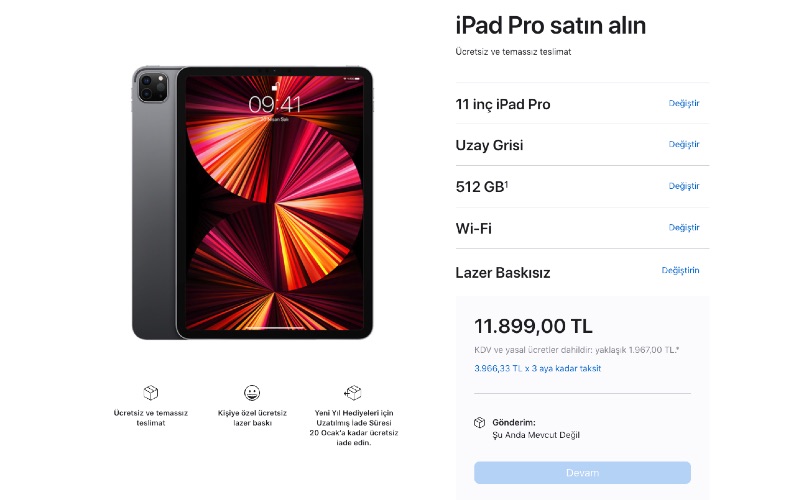Click the smiley face laser engraving icon
Screen dimensions: 808x500
252,393
